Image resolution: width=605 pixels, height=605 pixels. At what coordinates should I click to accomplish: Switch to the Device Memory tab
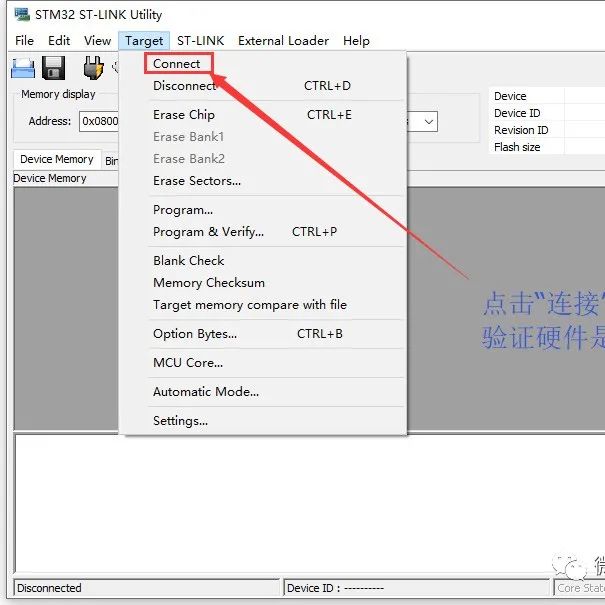pos(57,159)
